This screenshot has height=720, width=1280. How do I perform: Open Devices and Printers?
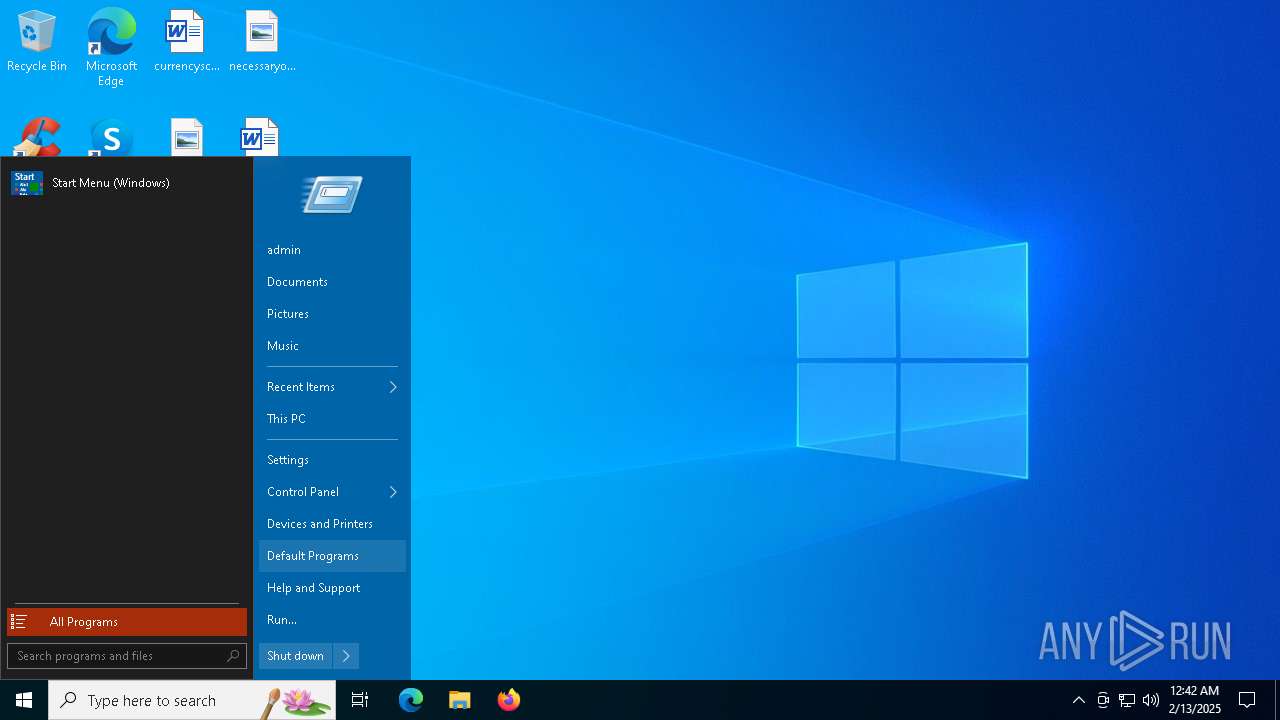[332, 524]
